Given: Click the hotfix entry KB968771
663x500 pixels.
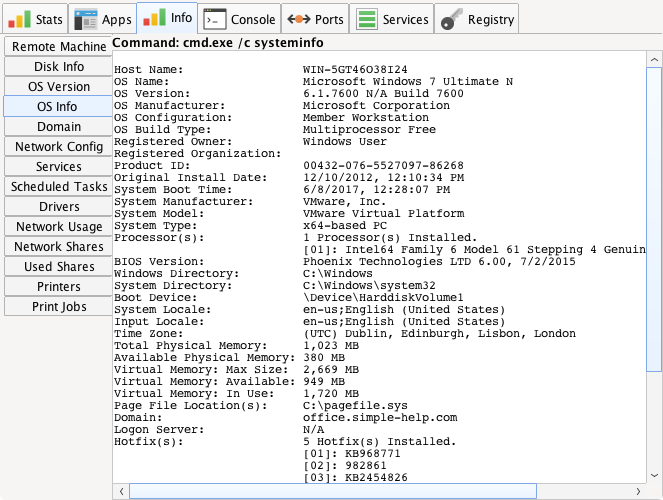Looking at the screenshot, I should (373, 454).
